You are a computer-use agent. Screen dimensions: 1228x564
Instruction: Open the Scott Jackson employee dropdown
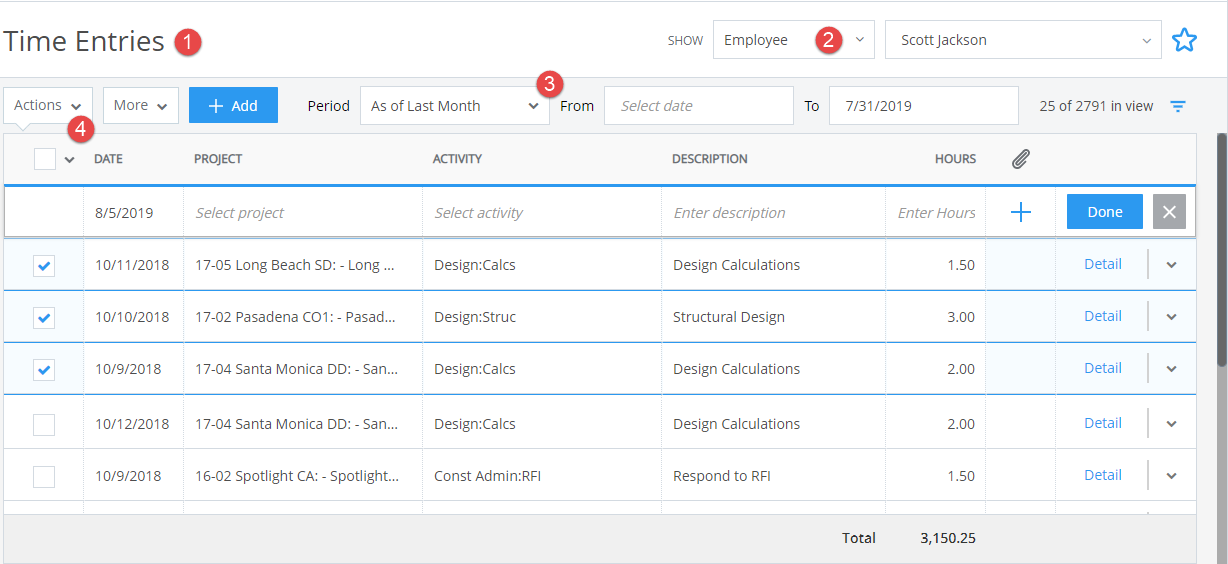coord(1023,40)
